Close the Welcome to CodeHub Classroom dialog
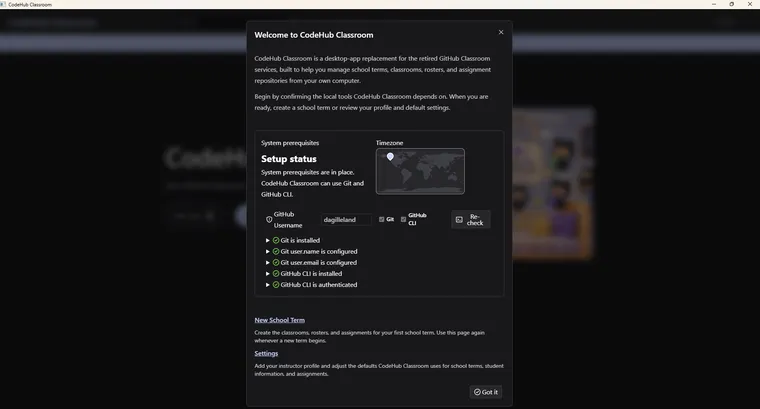The image size is (760, 409). point(501,32)
